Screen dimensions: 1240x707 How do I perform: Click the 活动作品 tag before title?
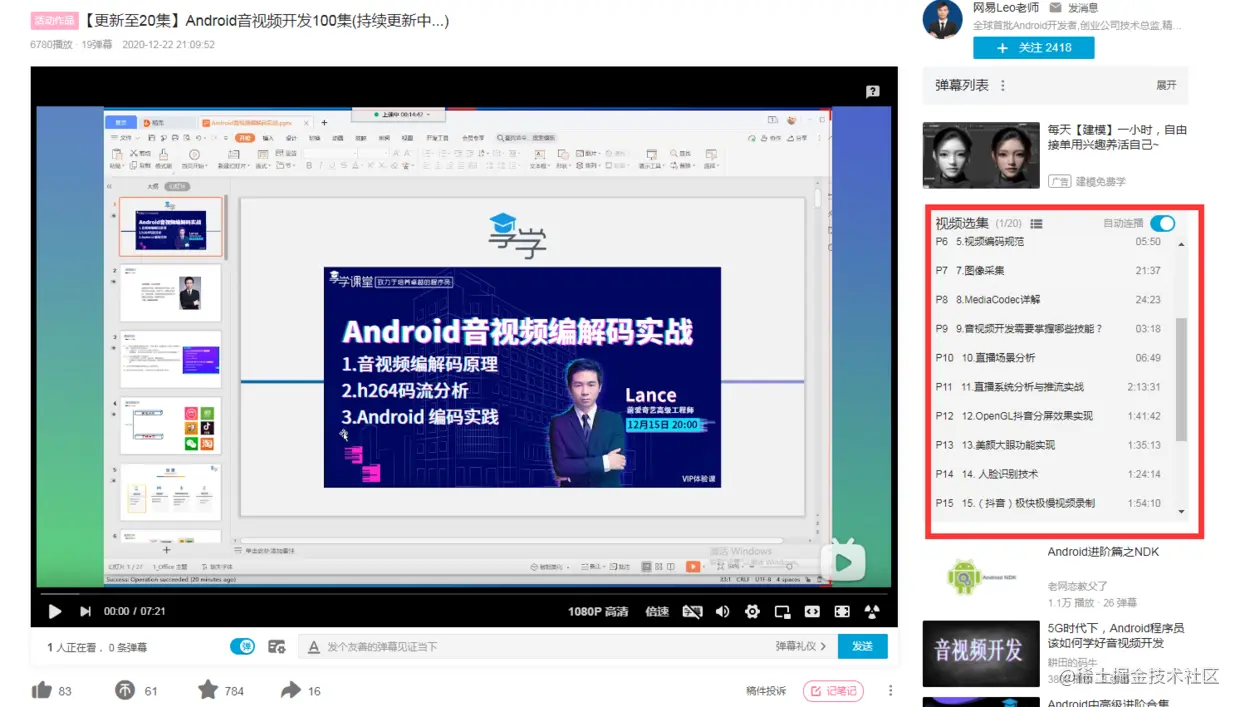(54, 21)
